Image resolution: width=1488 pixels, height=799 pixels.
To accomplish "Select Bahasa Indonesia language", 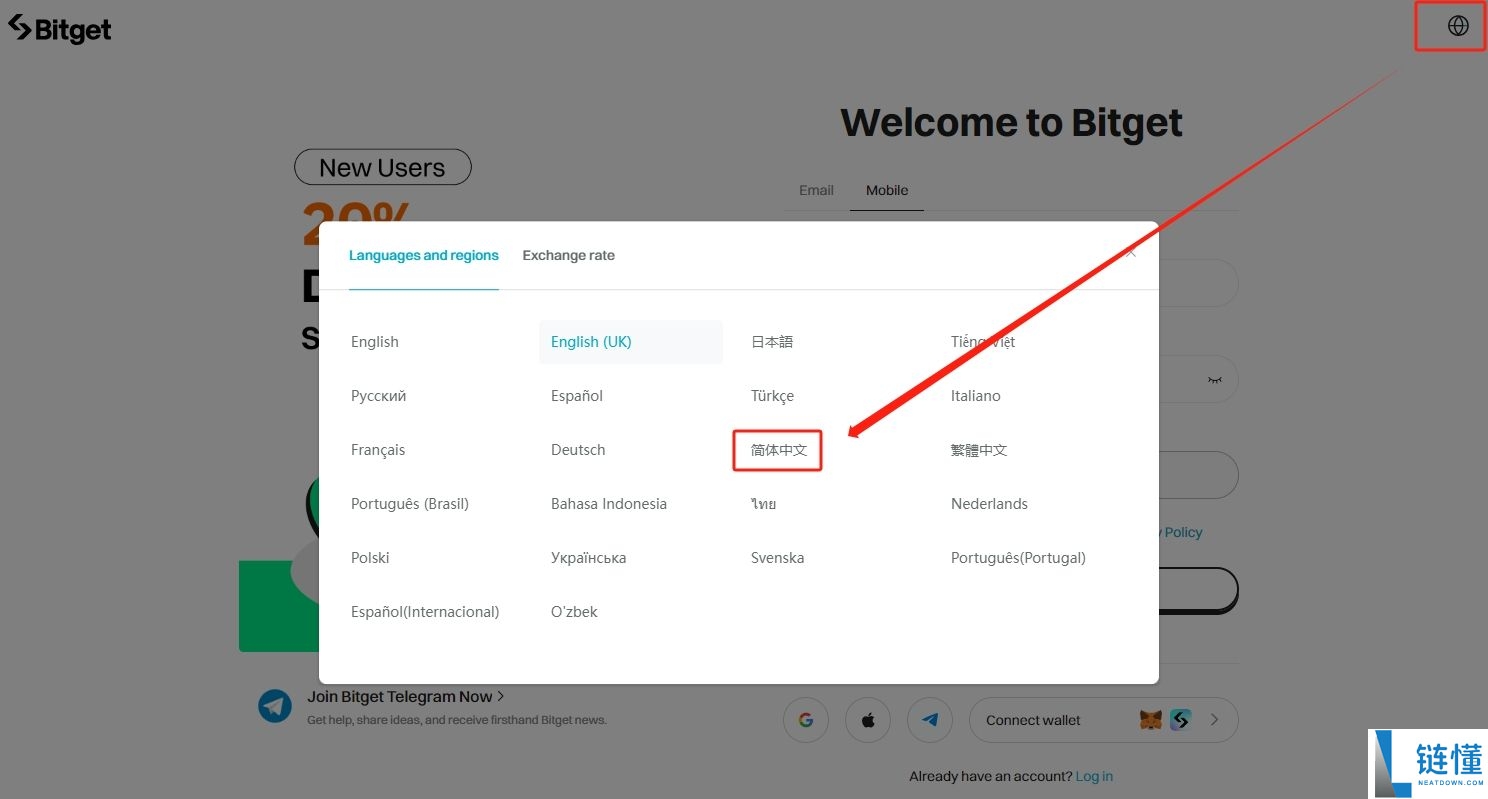I will [x=609, y=504].
